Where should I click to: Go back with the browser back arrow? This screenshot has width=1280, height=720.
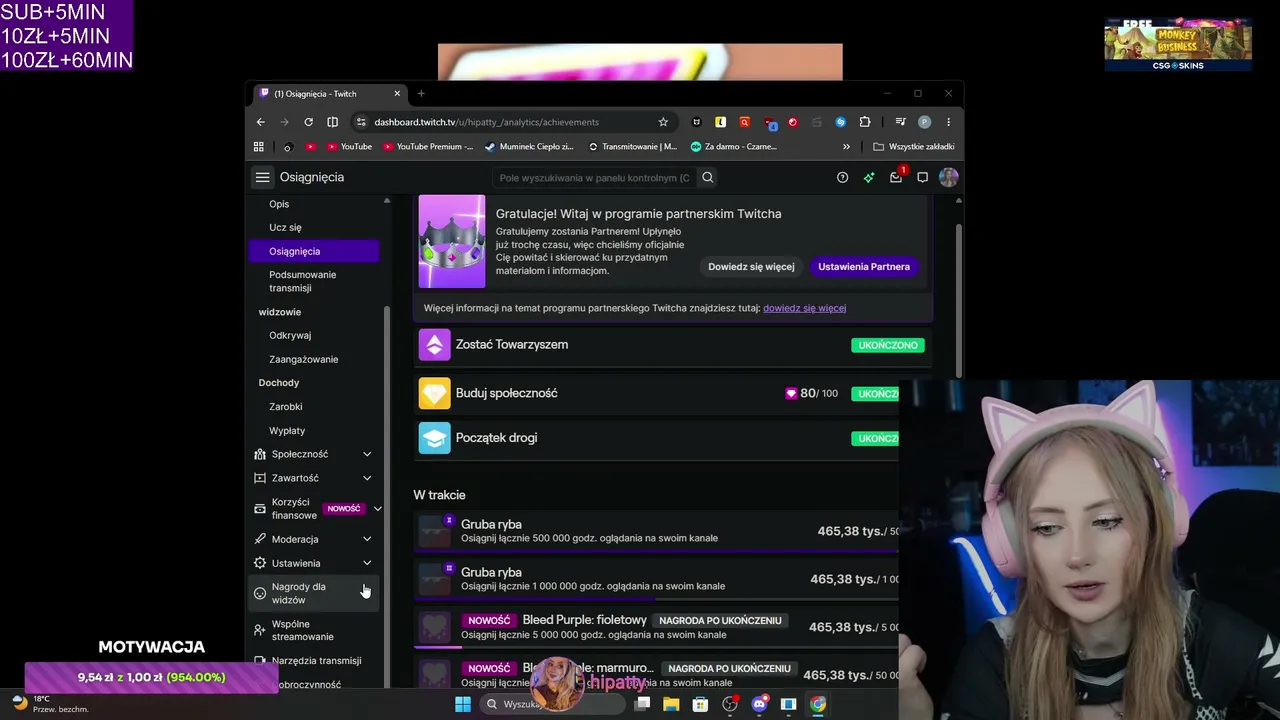point(260,122)
